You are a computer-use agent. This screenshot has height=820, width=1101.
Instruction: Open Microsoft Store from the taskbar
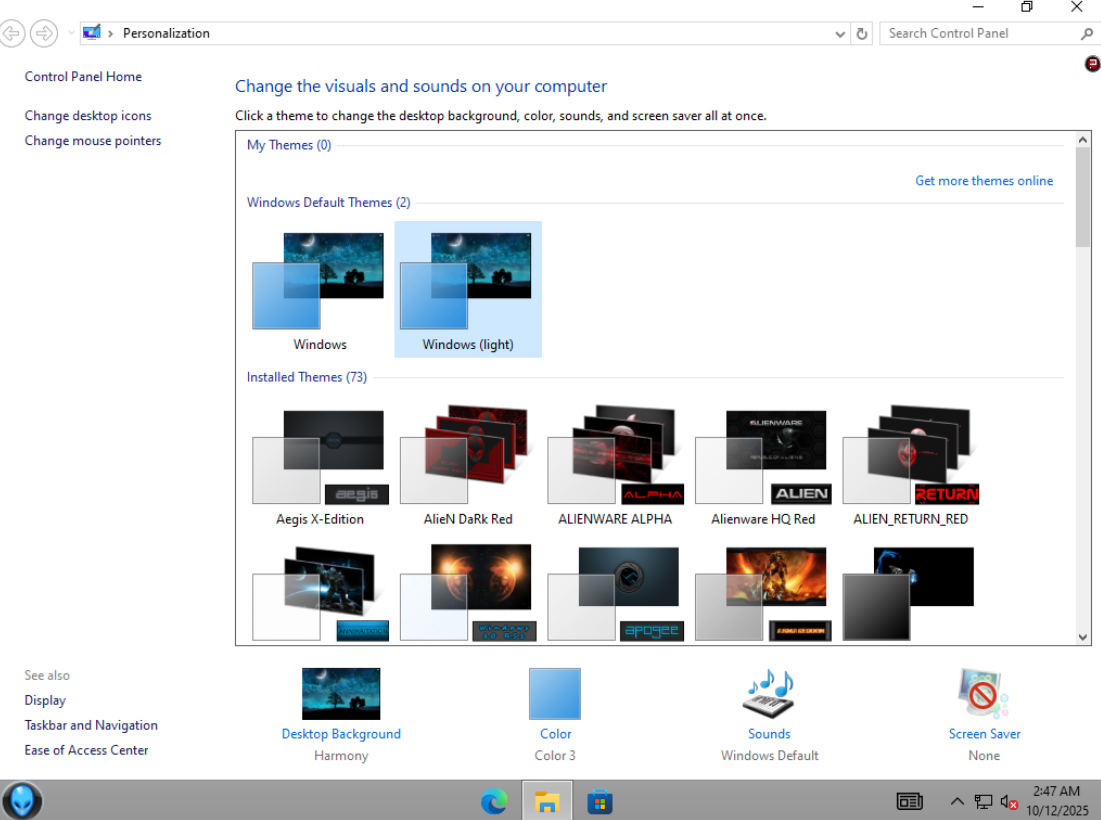599,801
